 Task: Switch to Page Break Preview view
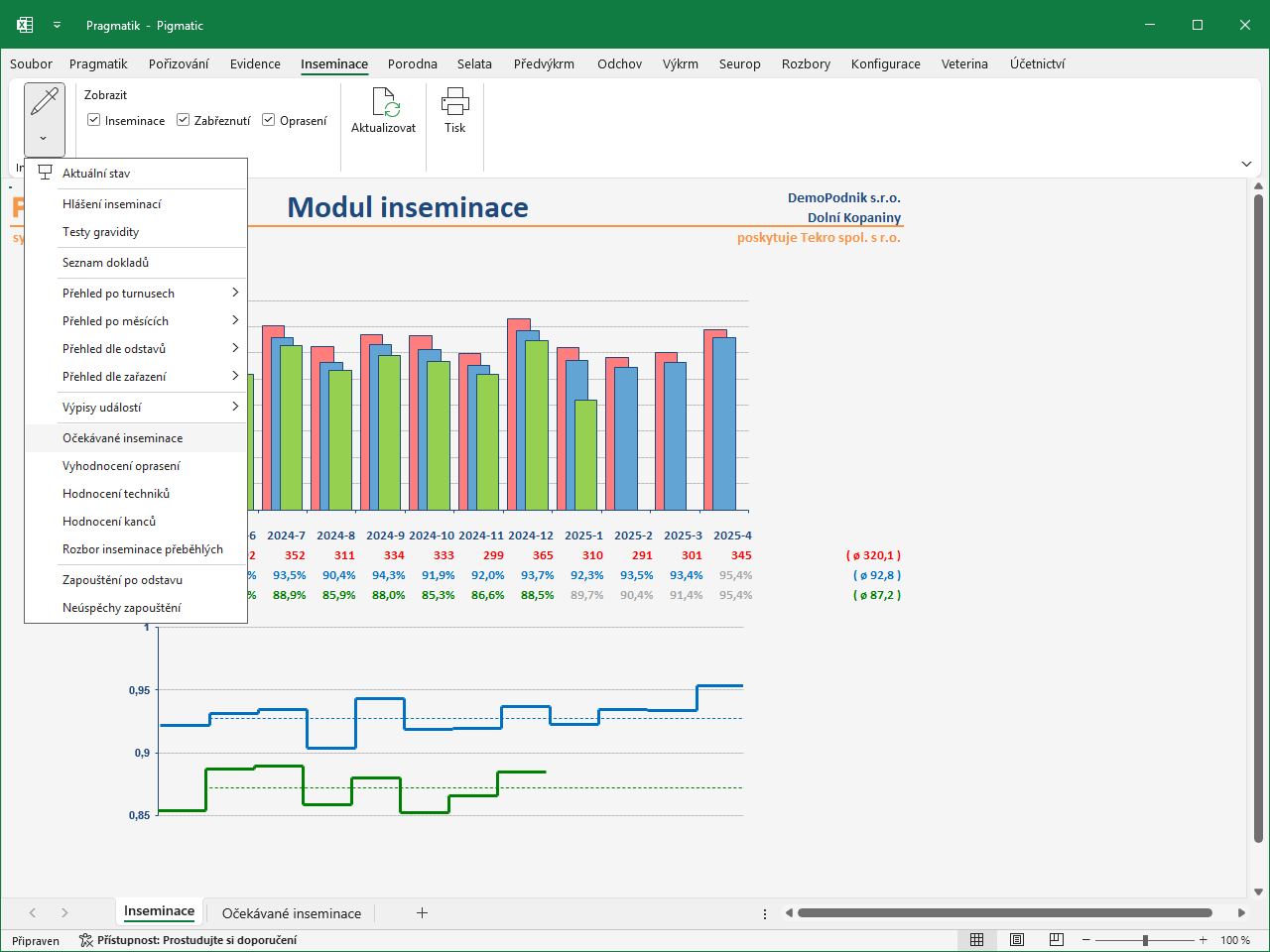pos(1057,940)
